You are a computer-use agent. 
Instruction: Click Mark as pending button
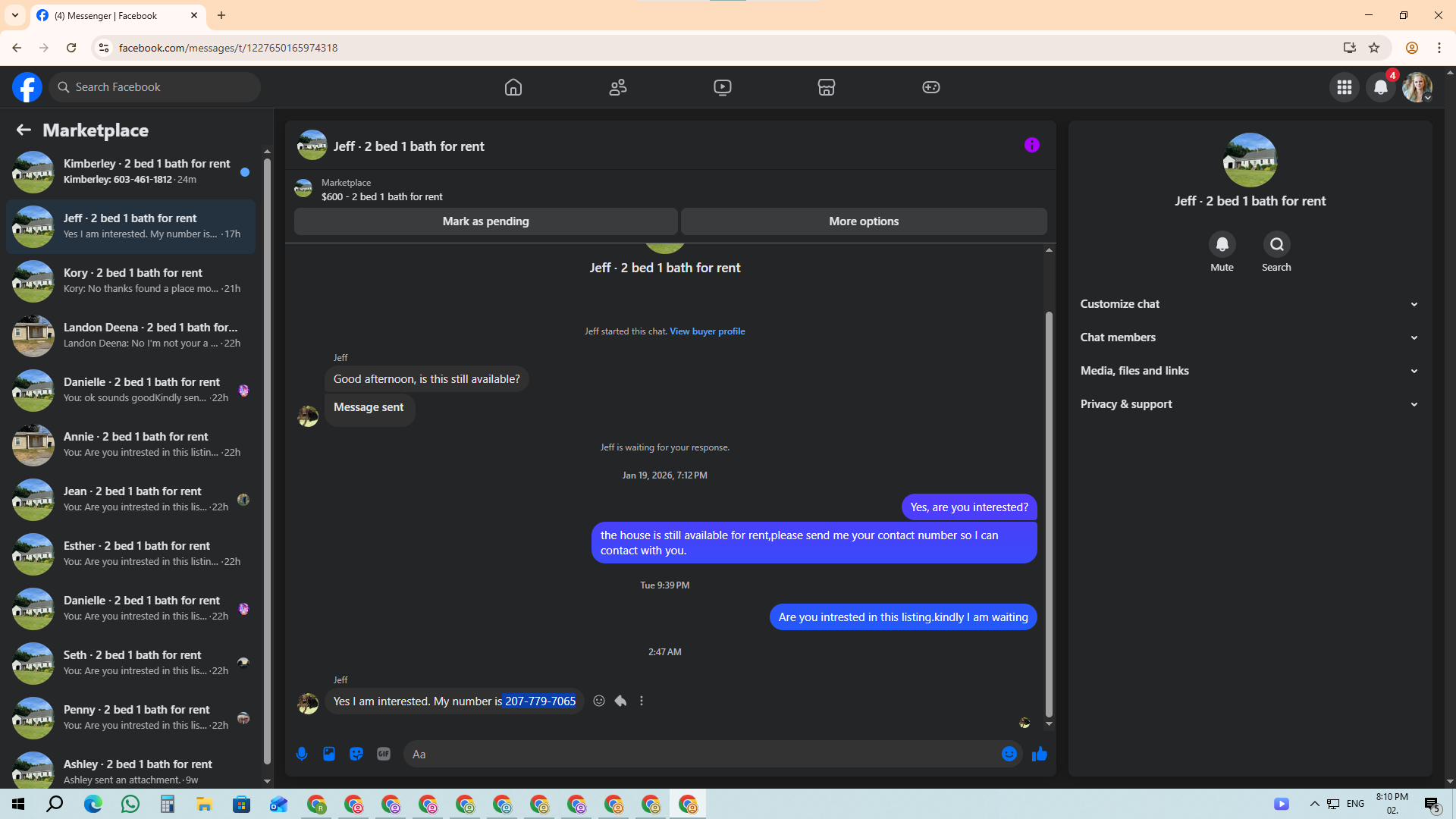tap(485, 221)
